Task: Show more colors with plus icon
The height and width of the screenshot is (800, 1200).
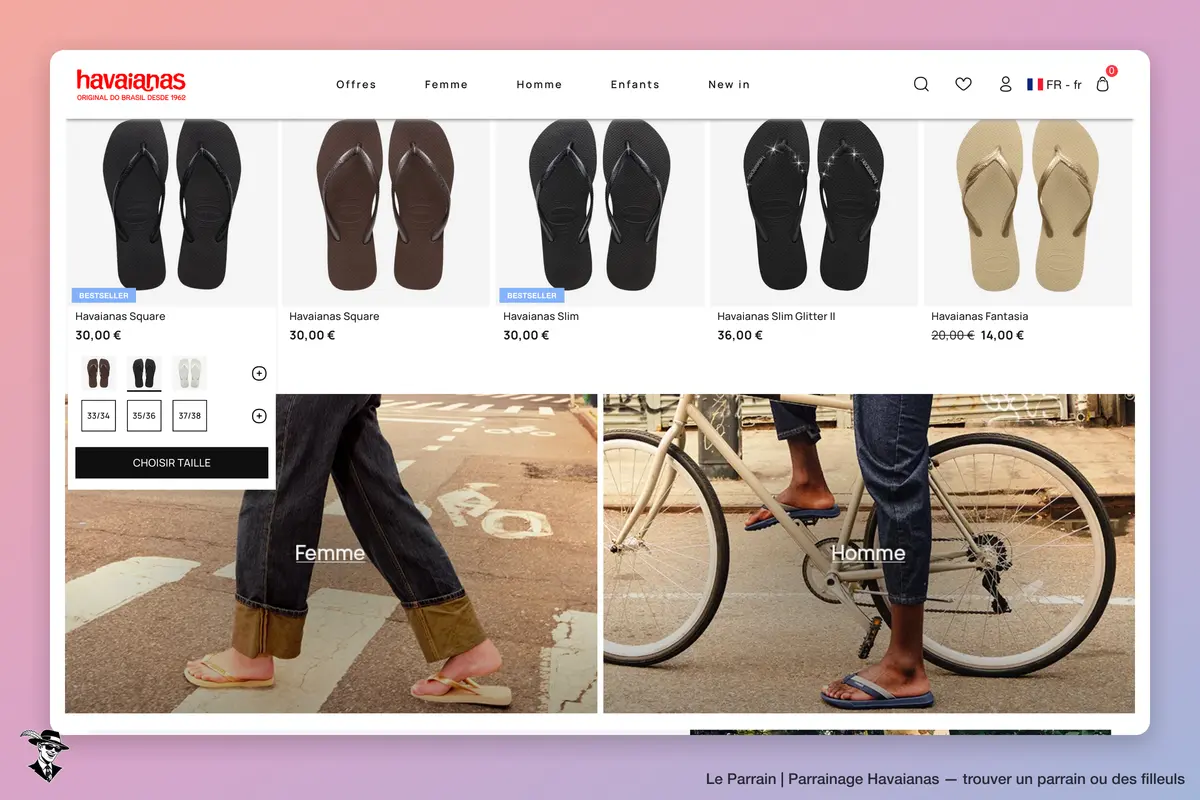Action: click(x=259, y=373)
